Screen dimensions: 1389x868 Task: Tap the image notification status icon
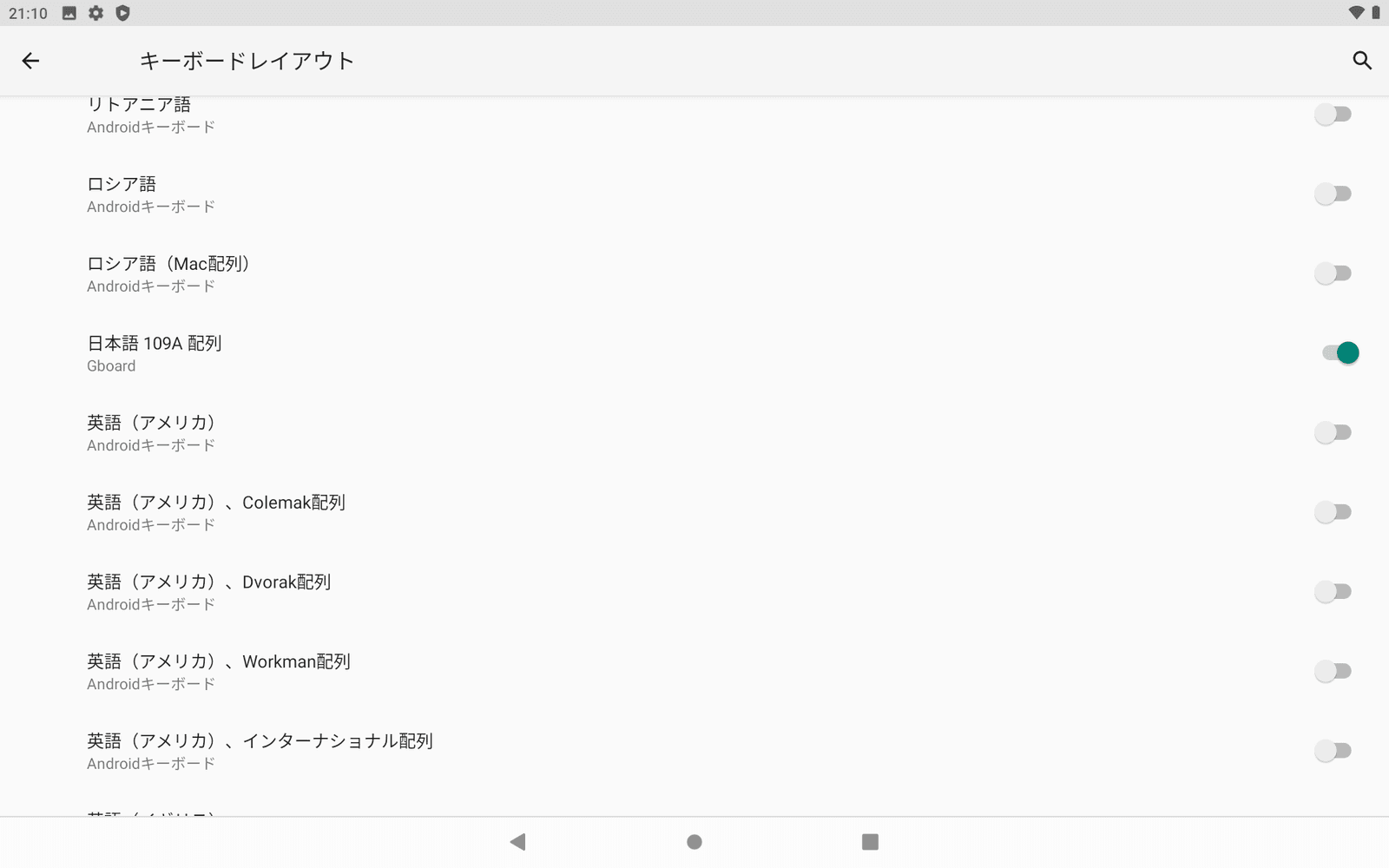point(69,13)
